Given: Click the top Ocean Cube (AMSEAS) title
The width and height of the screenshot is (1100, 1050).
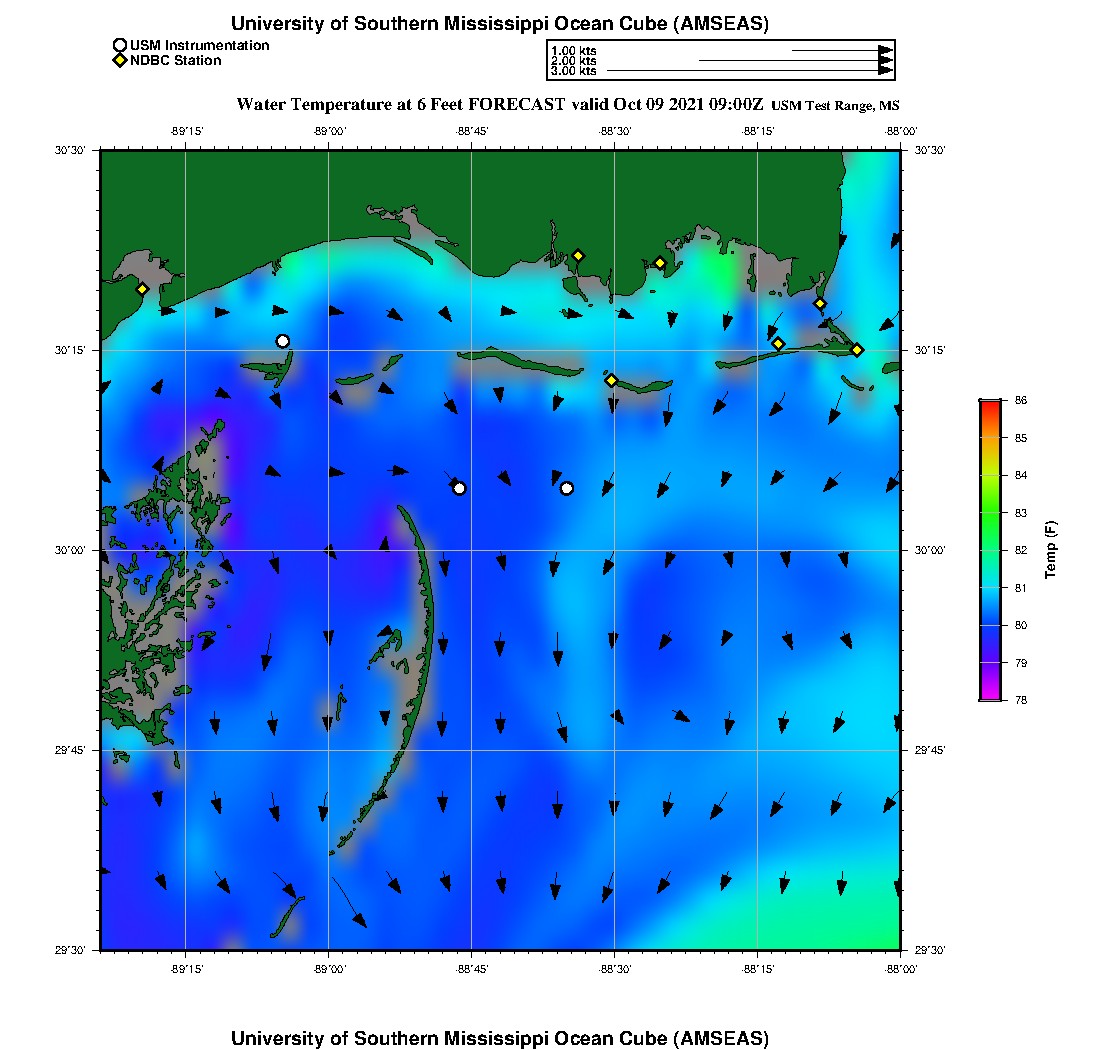Looking at the screenshot, I should [499, 23].
